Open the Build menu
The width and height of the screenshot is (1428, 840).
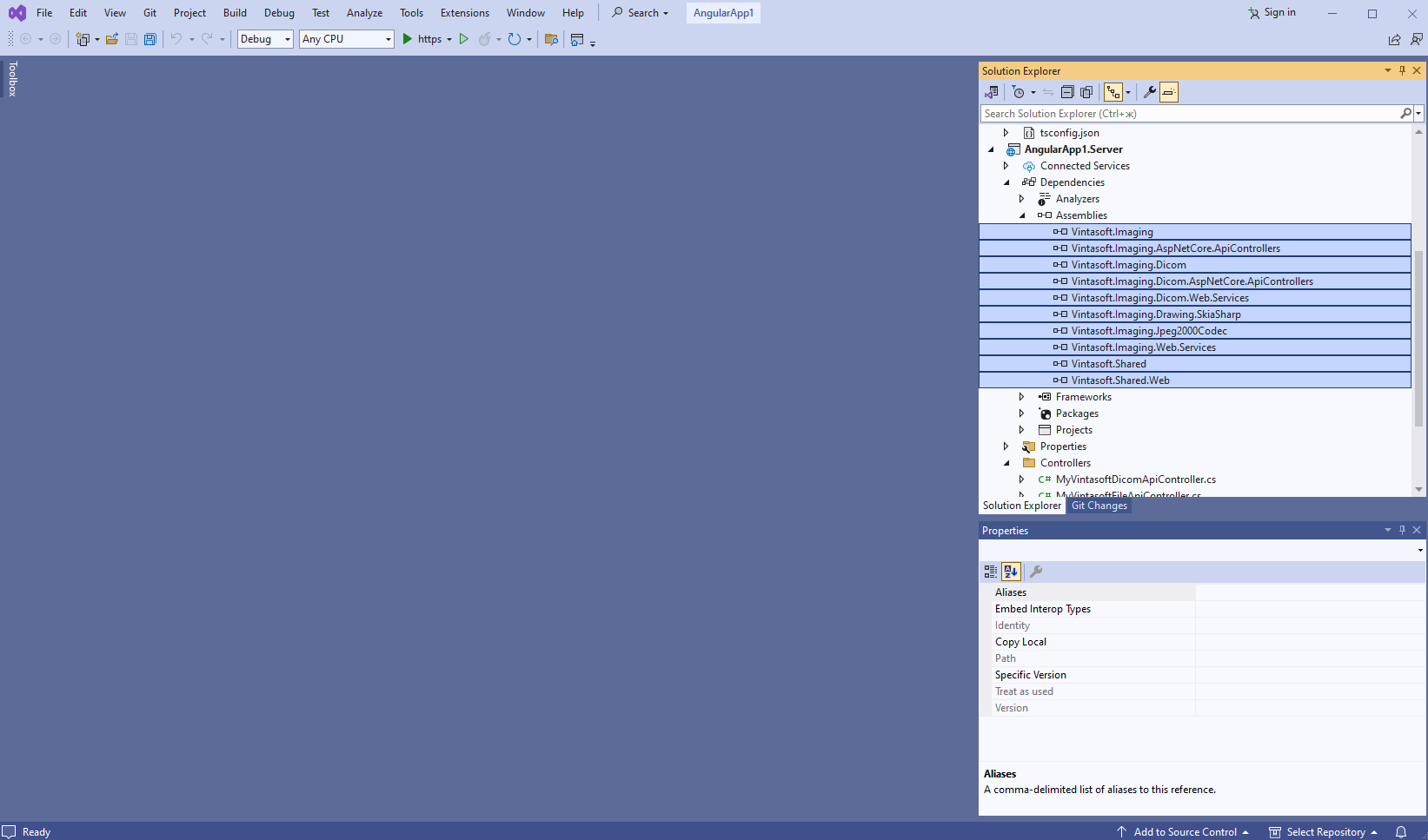[x=235, y=13]
